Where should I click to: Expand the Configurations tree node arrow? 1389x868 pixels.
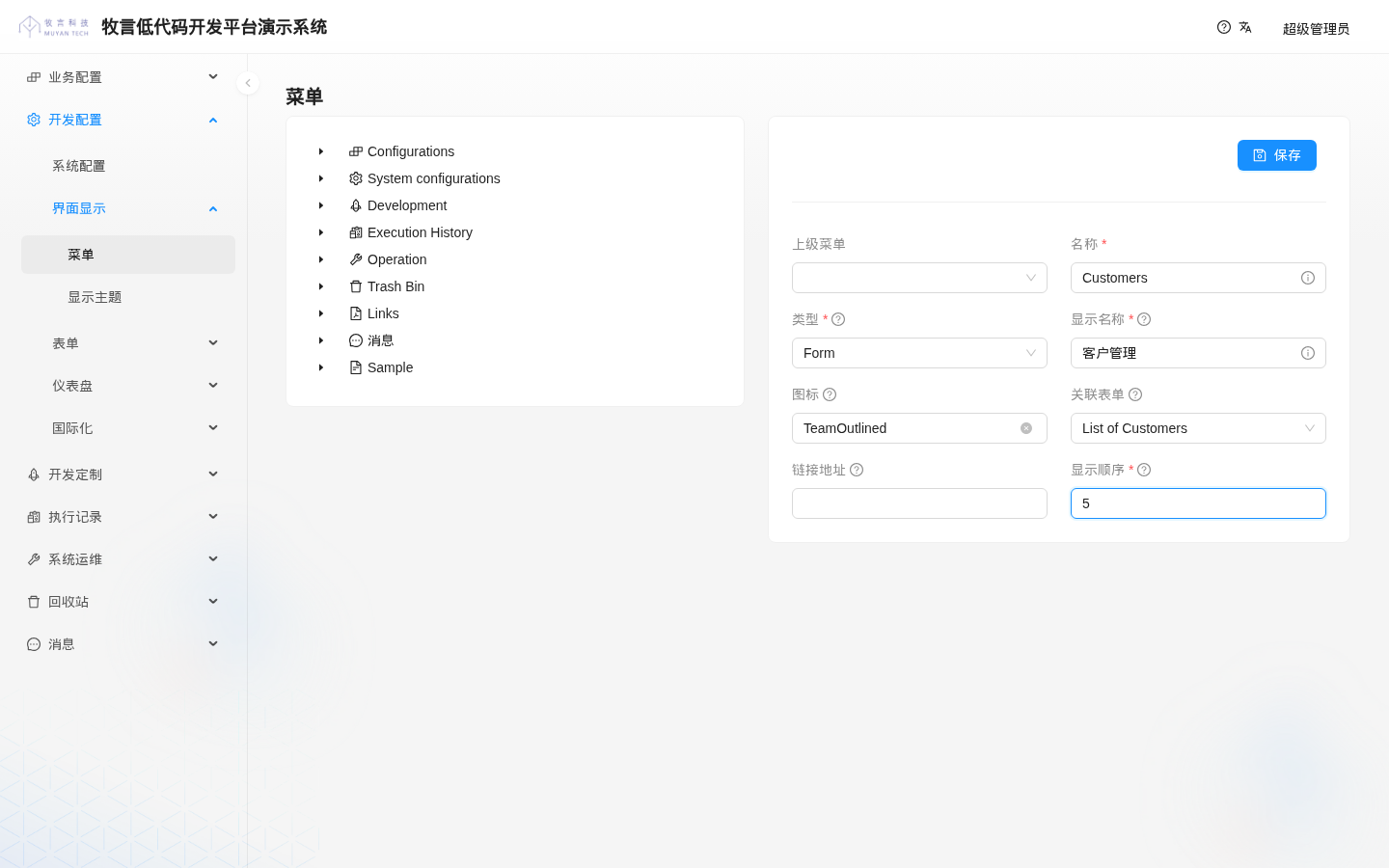pos(321,151)
